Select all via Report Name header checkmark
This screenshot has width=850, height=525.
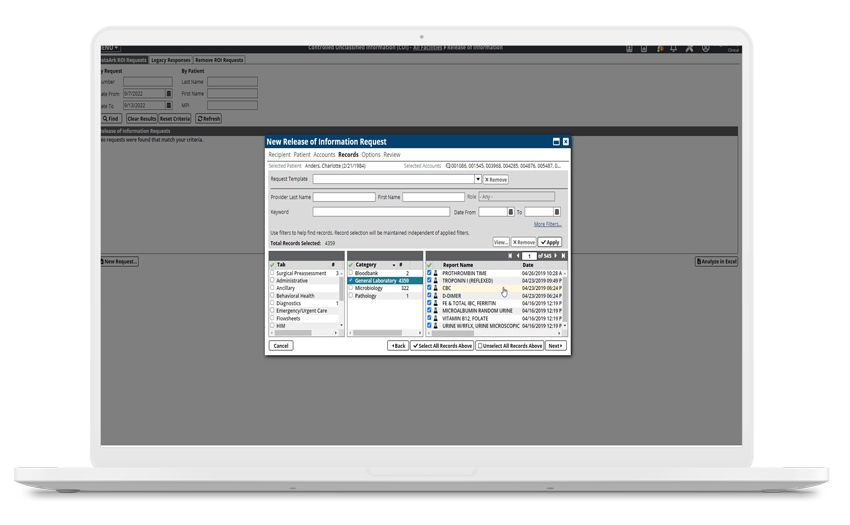[x=429, y=265]
